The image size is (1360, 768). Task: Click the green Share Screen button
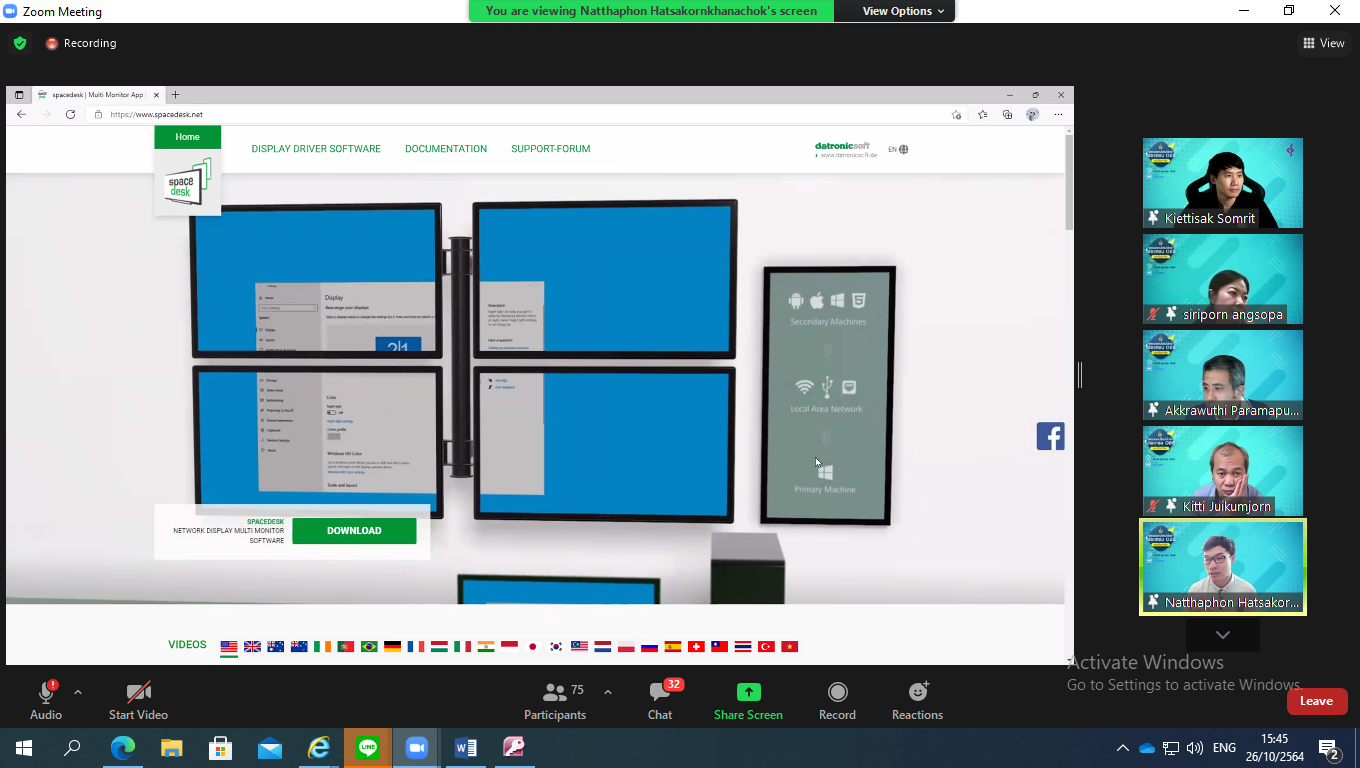(748, 700)
